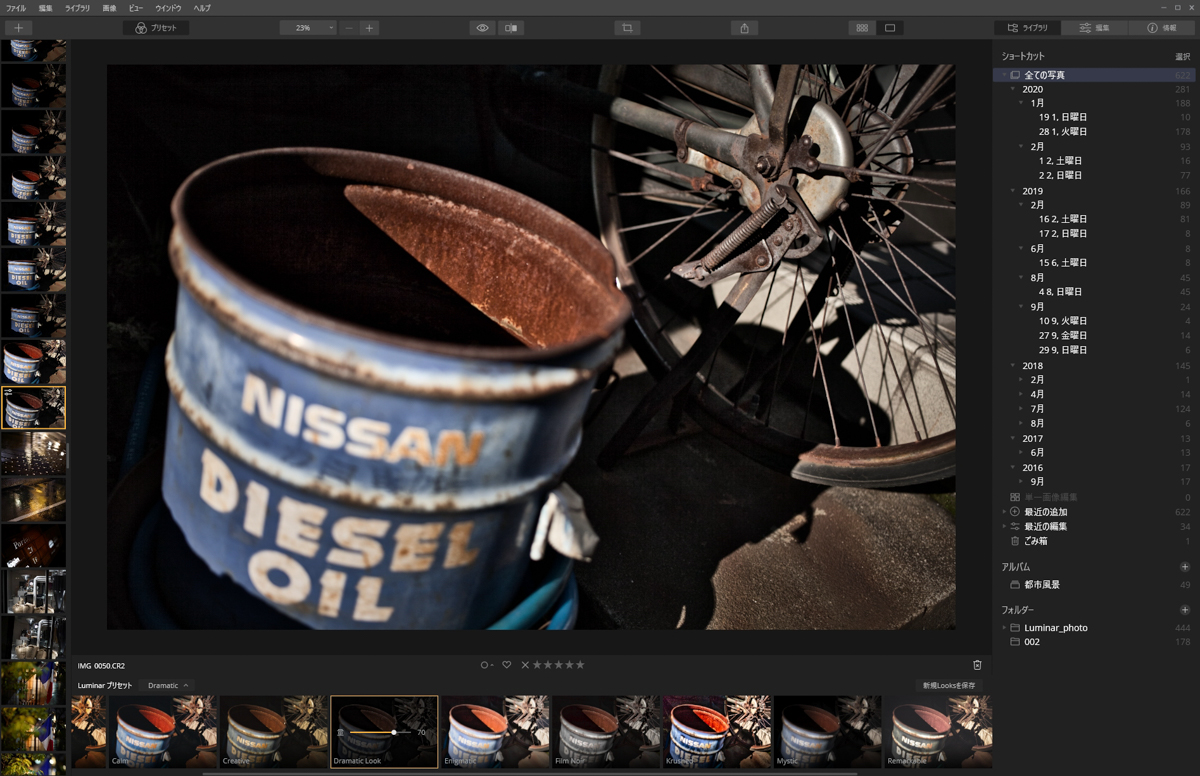Open the ウインドウ menu
1200x776 pixels.
pyautogui.click(x=168, y=8)
